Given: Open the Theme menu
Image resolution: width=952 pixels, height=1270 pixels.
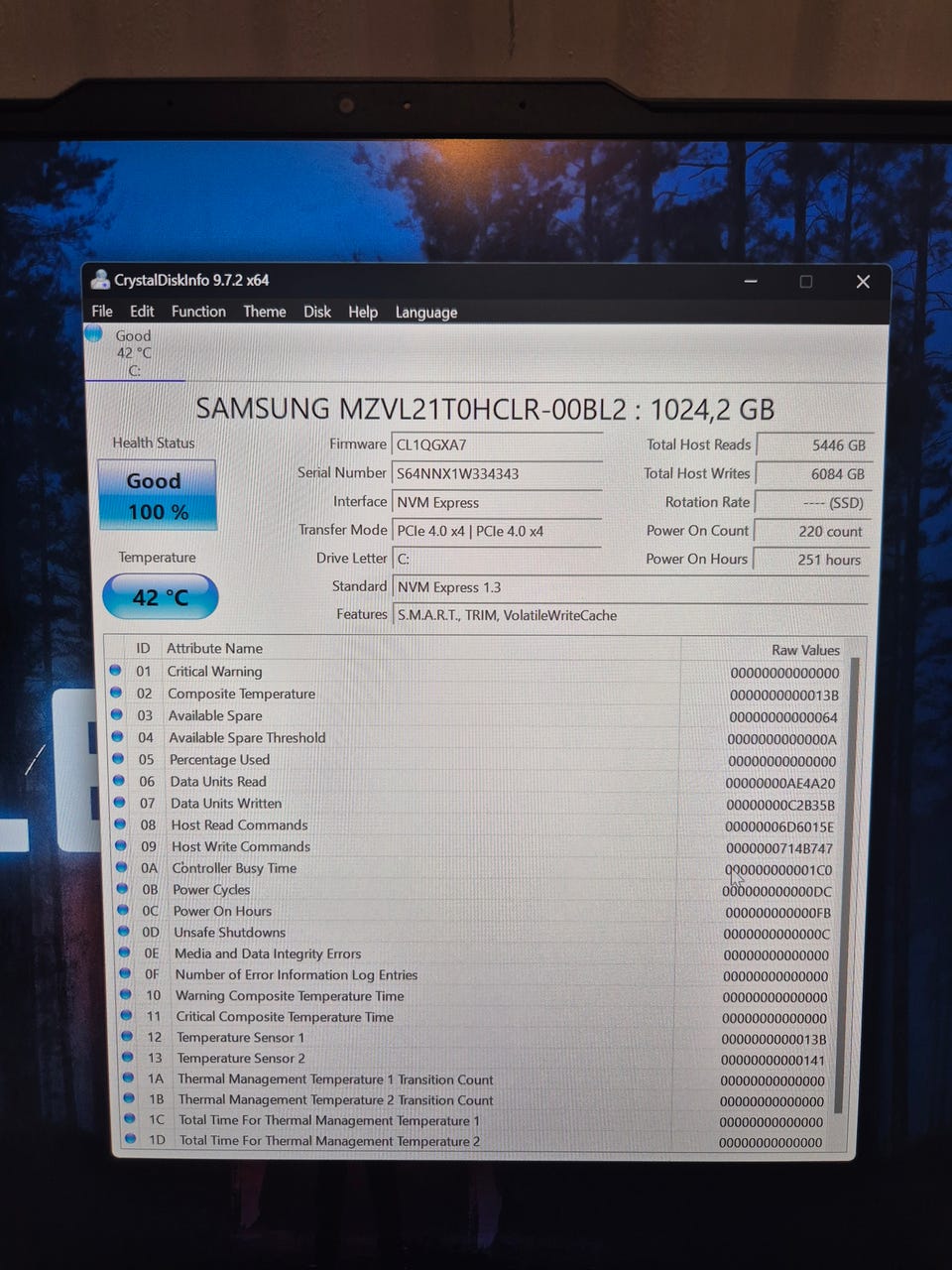Looking at the screenshot, I should pyautogui.click(x=265, y=311).
